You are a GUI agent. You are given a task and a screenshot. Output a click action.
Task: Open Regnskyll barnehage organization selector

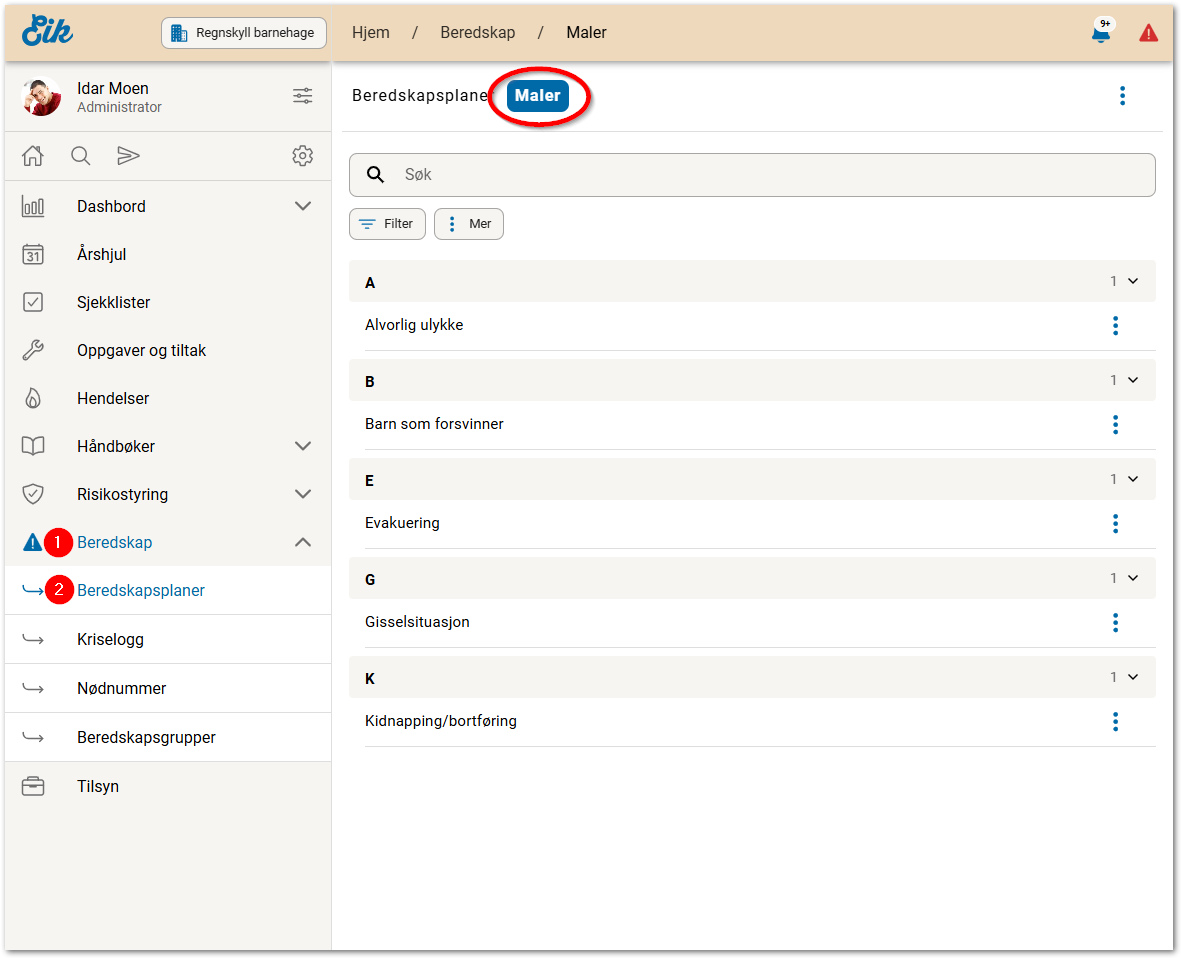[244, 33]
